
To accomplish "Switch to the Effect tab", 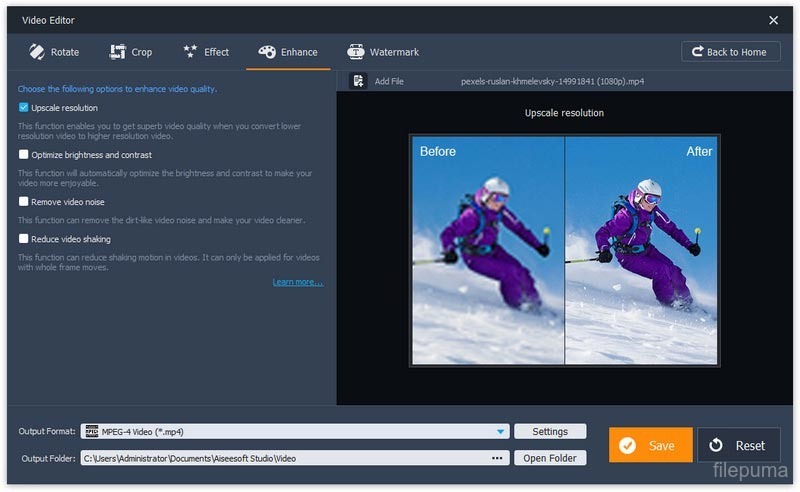I will 216,52.
